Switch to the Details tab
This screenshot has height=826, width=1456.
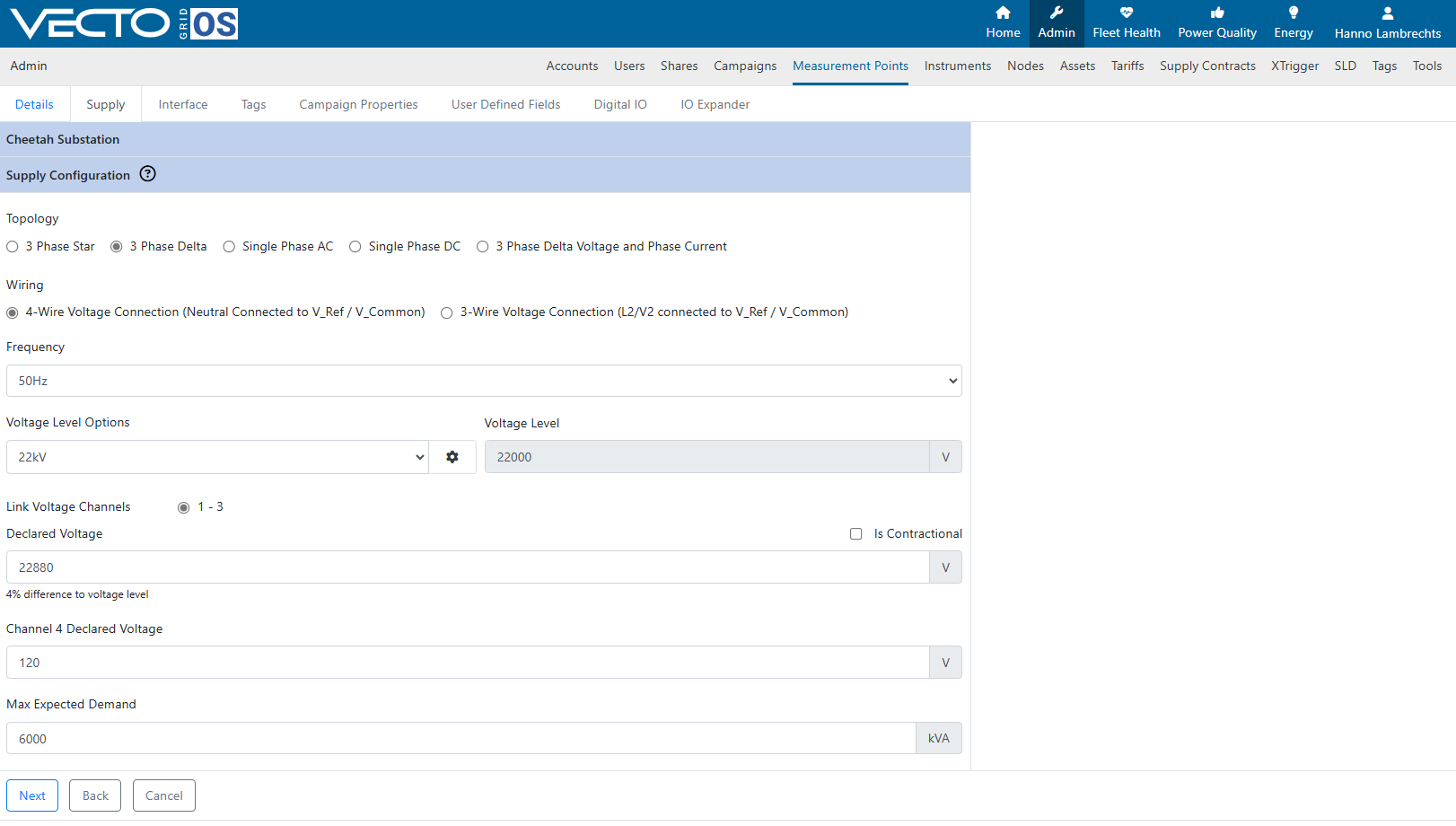coord(34,104)
